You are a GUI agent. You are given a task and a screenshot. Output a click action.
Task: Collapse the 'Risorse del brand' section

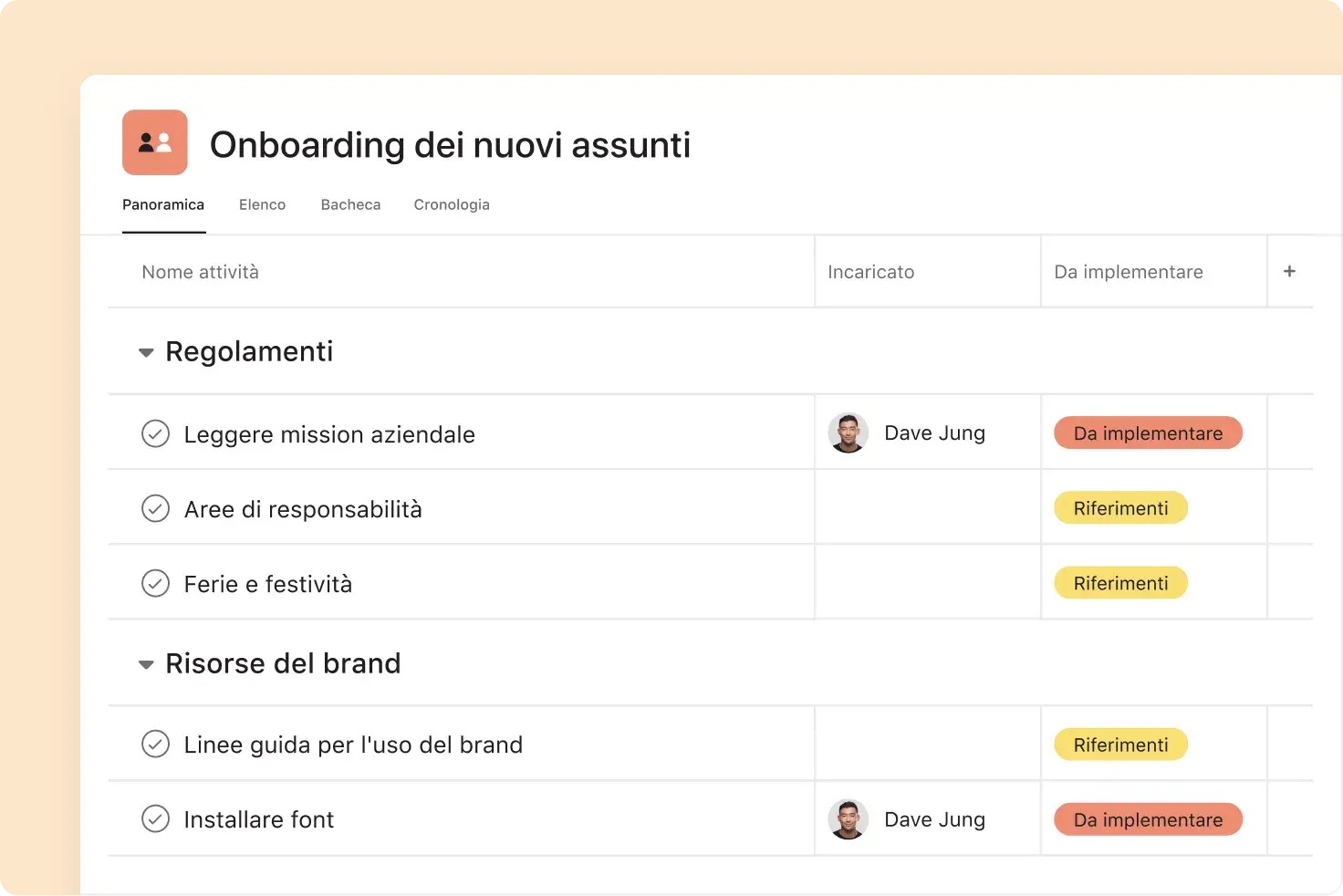pyautogui.click(x=147, y=664)
